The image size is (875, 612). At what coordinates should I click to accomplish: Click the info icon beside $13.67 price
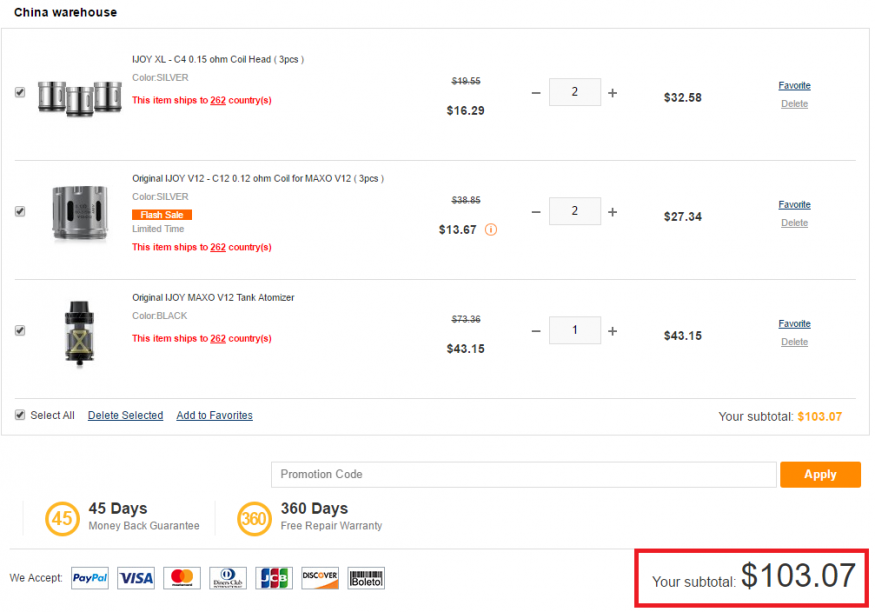[x=491, y=230]
